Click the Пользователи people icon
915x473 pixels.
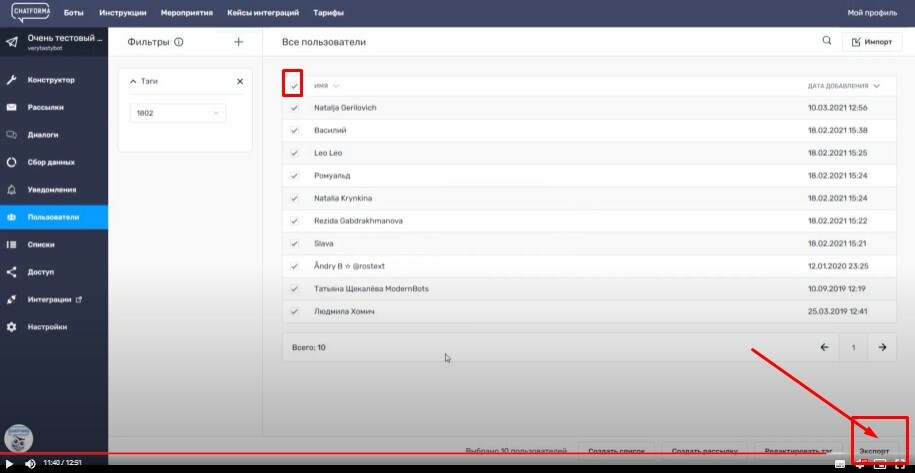12,217
